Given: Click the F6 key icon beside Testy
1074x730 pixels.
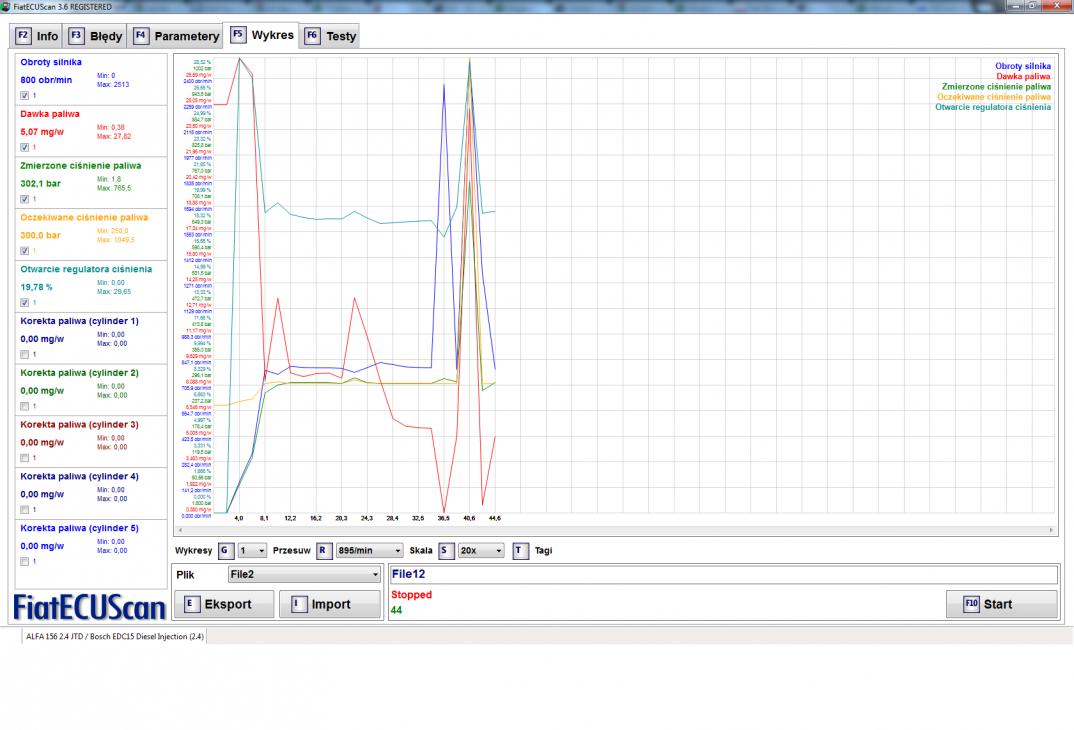Looking at the screenshot, I should click(x=312, y=36).
